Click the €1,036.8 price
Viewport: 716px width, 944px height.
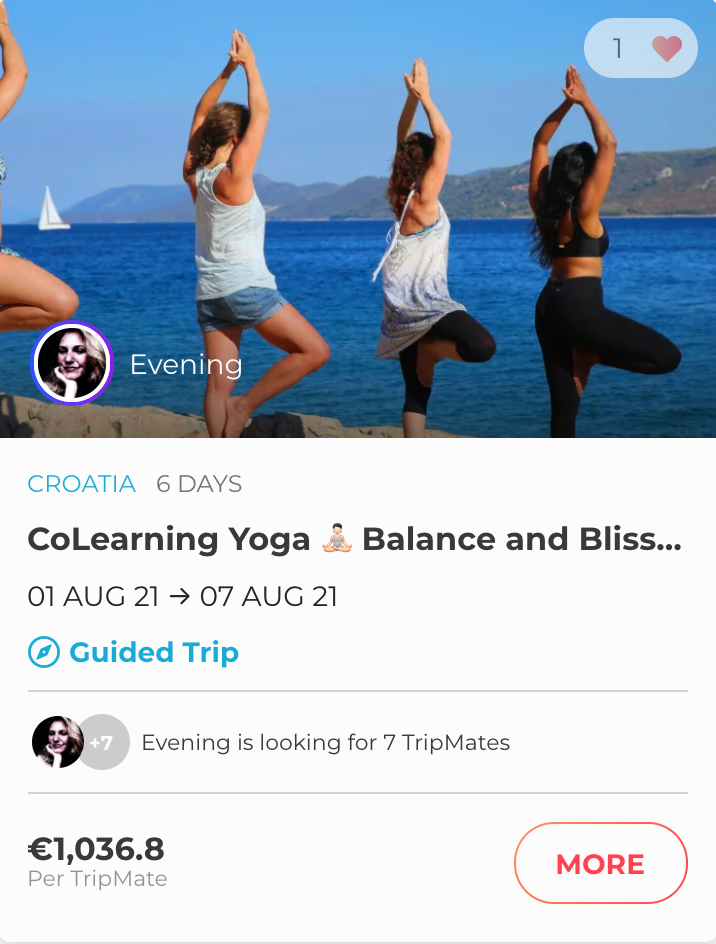click(96, 849)
